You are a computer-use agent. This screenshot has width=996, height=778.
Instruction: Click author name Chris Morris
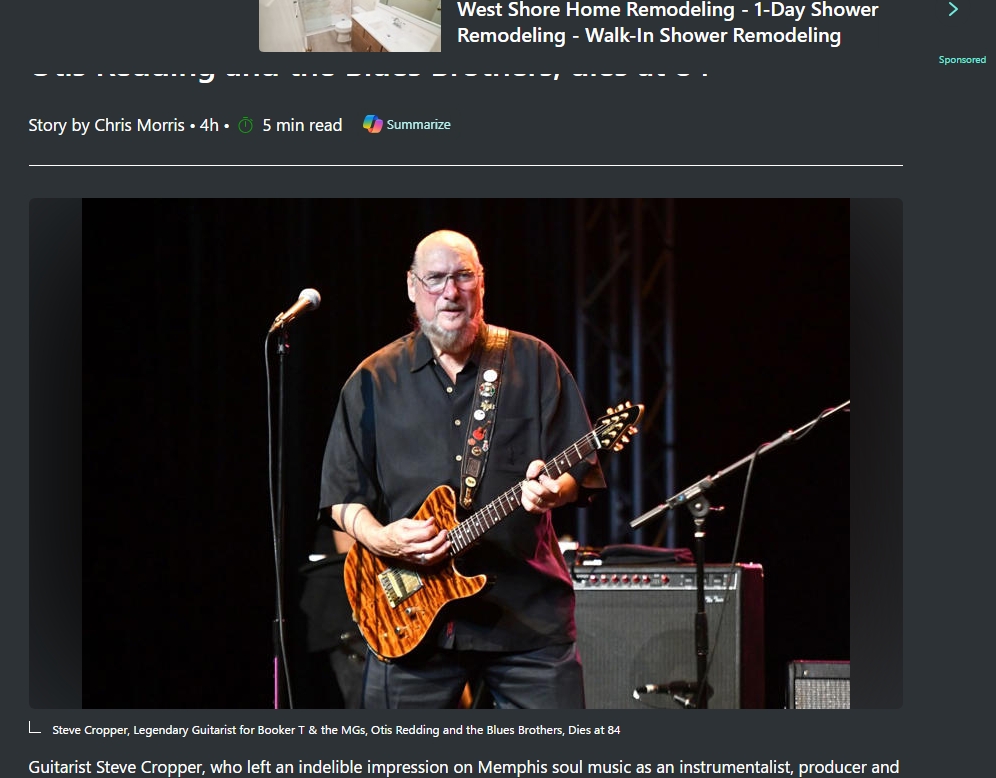[x=139, y=125]
